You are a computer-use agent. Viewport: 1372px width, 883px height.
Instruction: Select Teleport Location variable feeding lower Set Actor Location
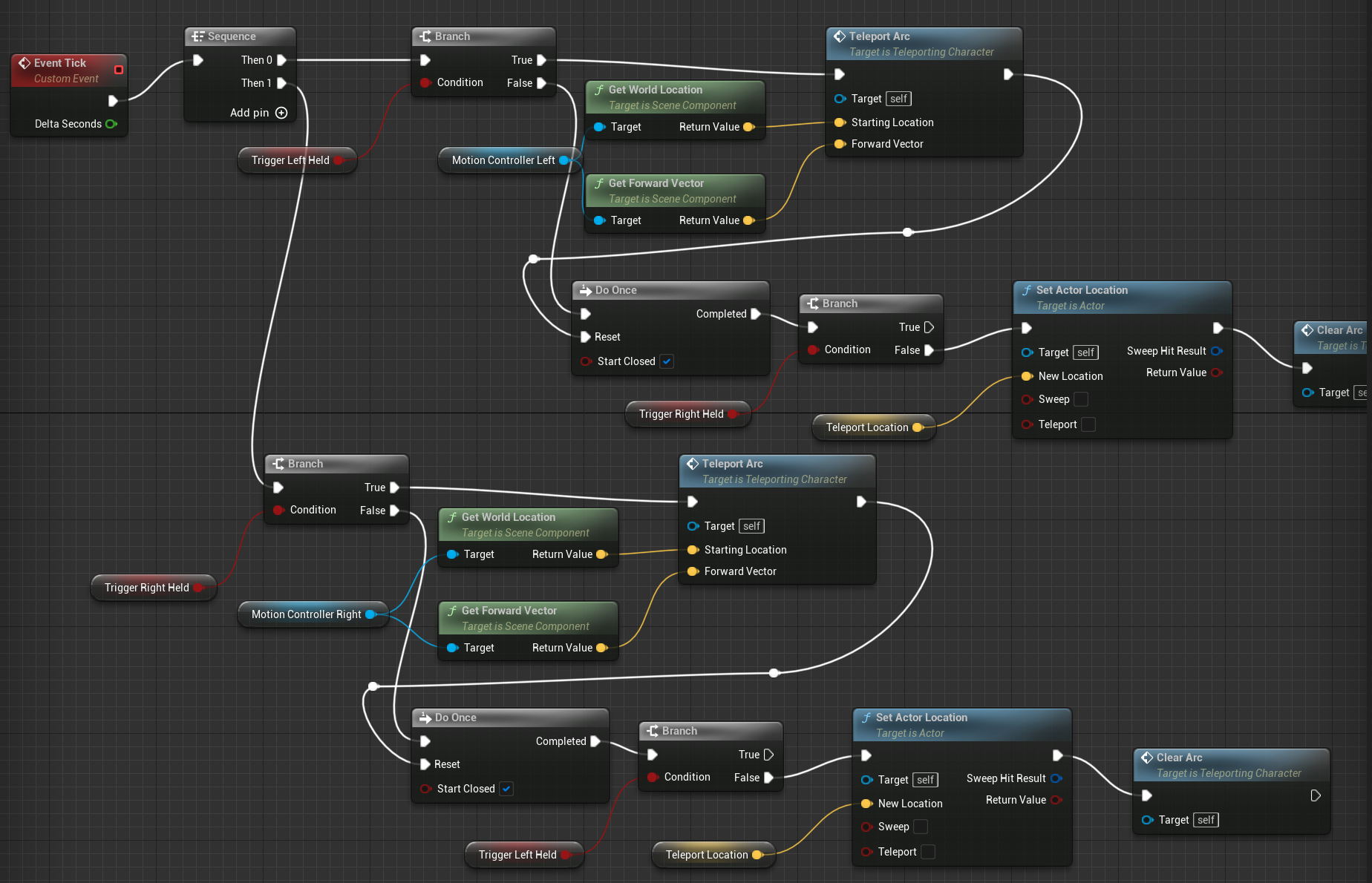point(713,855)
